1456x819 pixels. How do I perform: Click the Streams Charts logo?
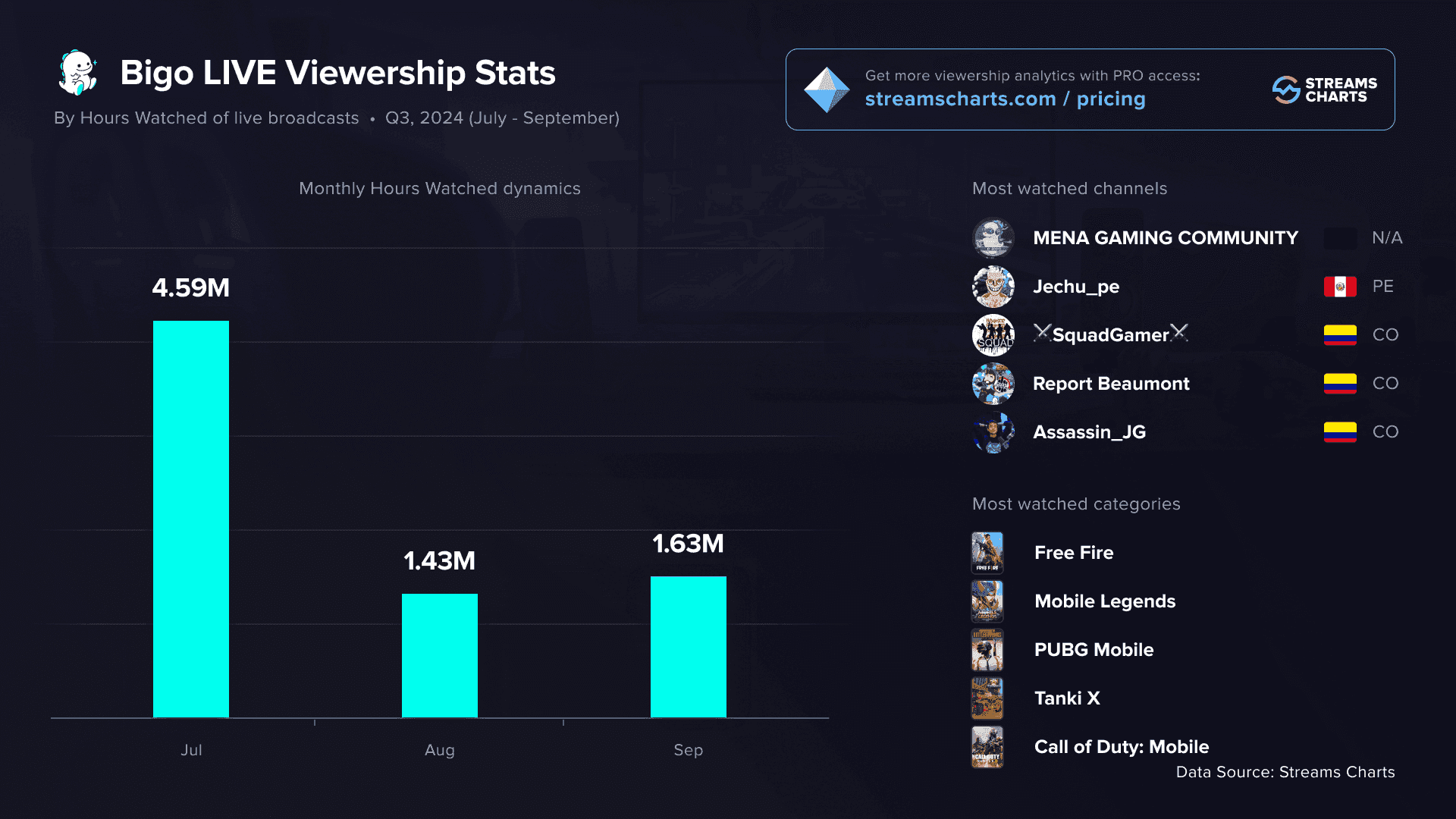click(x=1324, y=89)
